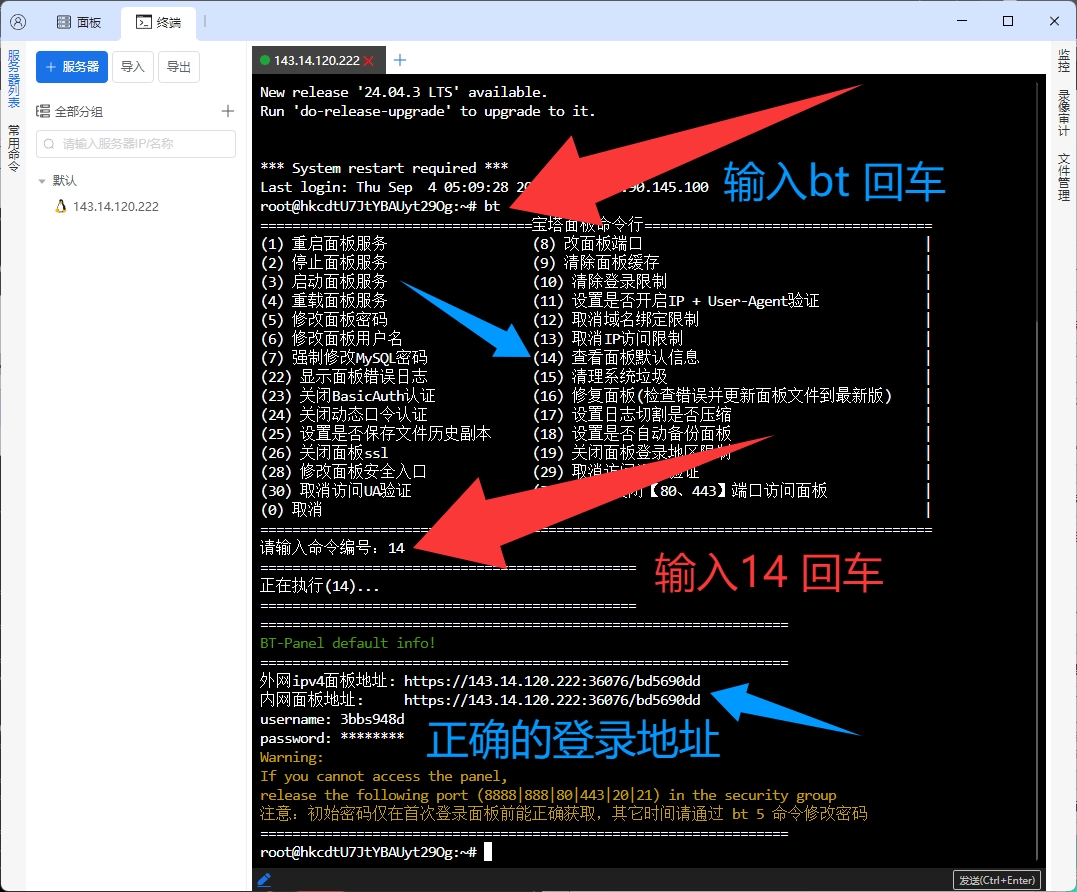Click menu line (14) 查看面板默认信息
This screenshot has width=1077, height=892.
tap(616, 357)
